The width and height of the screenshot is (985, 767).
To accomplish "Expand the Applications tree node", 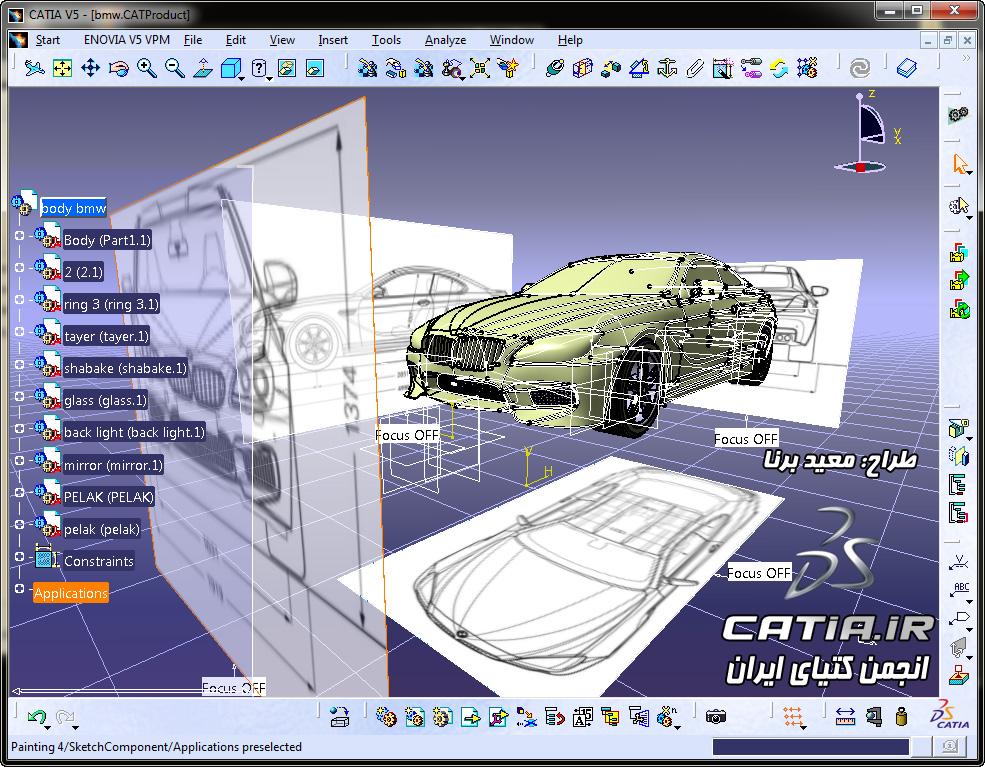I will pyautogui.click(x=19, y=589).
